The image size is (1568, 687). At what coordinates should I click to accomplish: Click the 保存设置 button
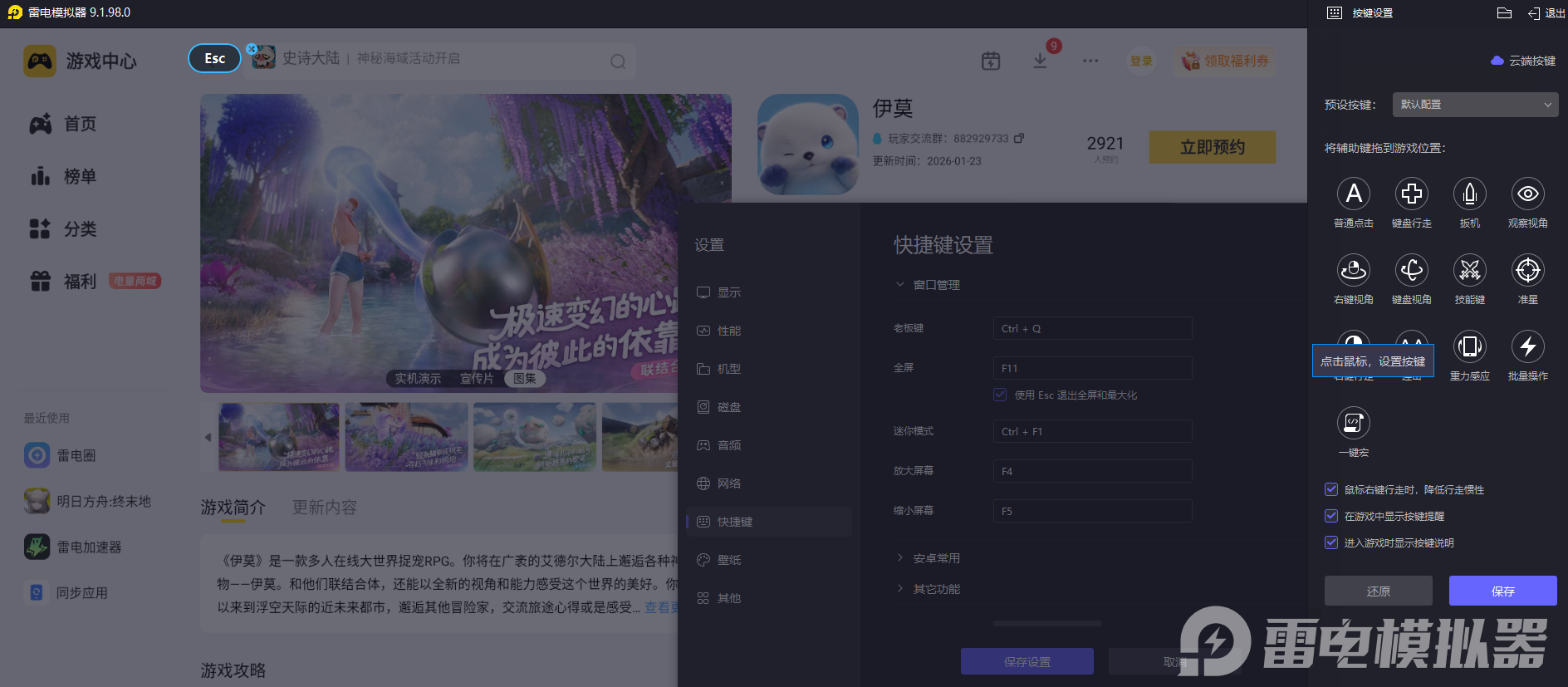pyautogui.click(x=1027, y=661)
